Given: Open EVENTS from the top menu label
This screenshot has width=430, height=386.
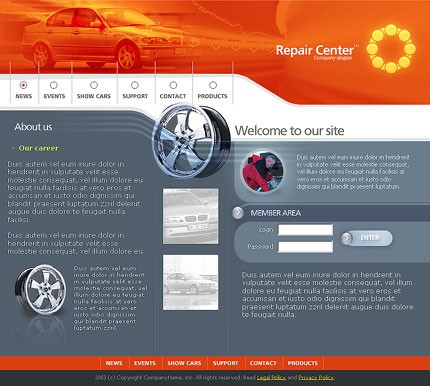Looking at the screenshot, I should pos(54,96).
